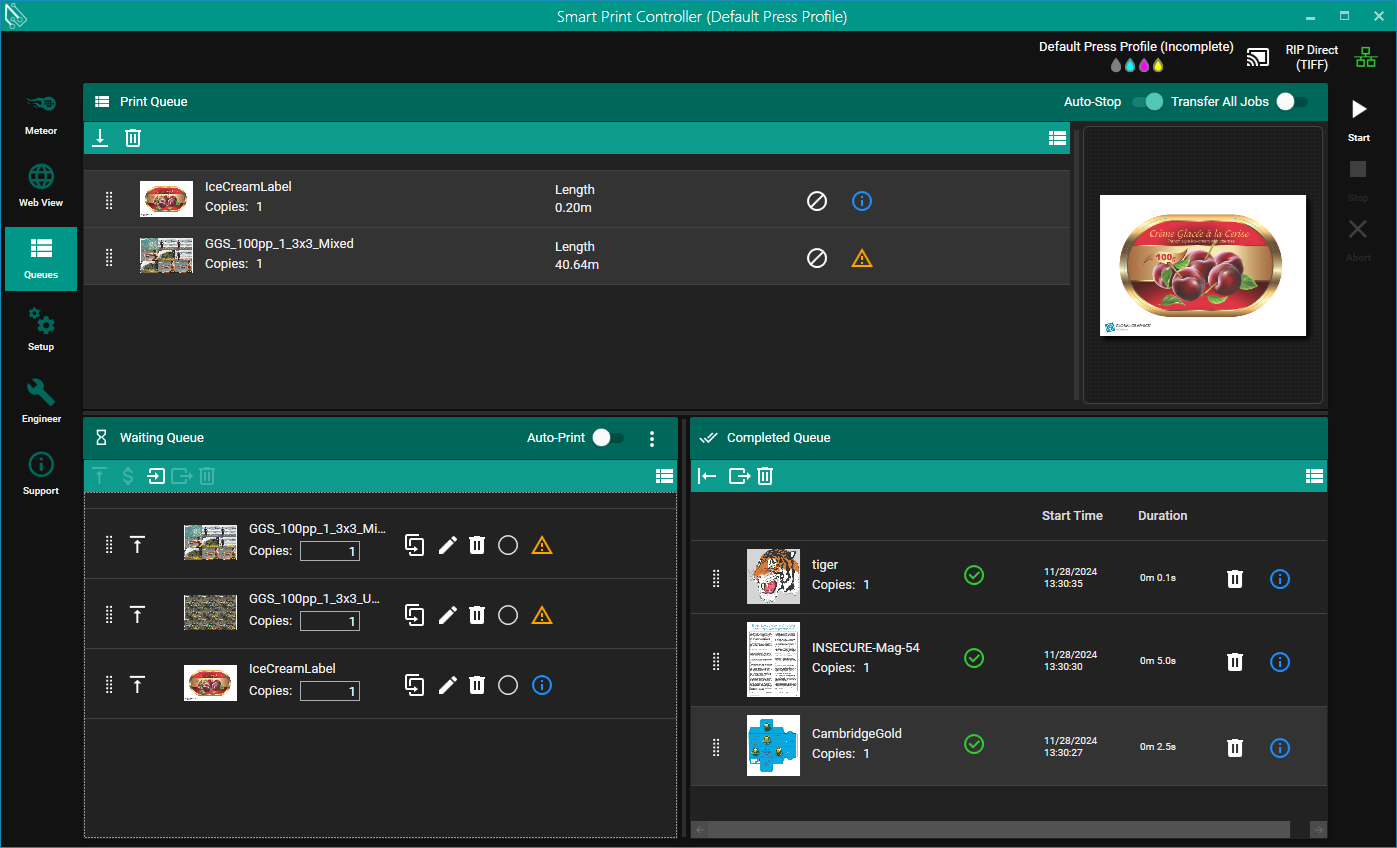Viewport: 1397px width, 848px height.
Task: Open the Web View page
Action: [x=41, y=184]
